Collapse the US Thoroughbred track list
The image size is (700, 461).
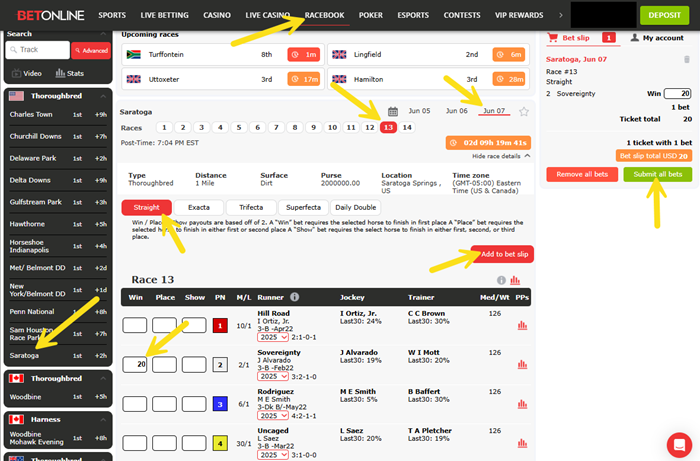(x=103, y=96)
